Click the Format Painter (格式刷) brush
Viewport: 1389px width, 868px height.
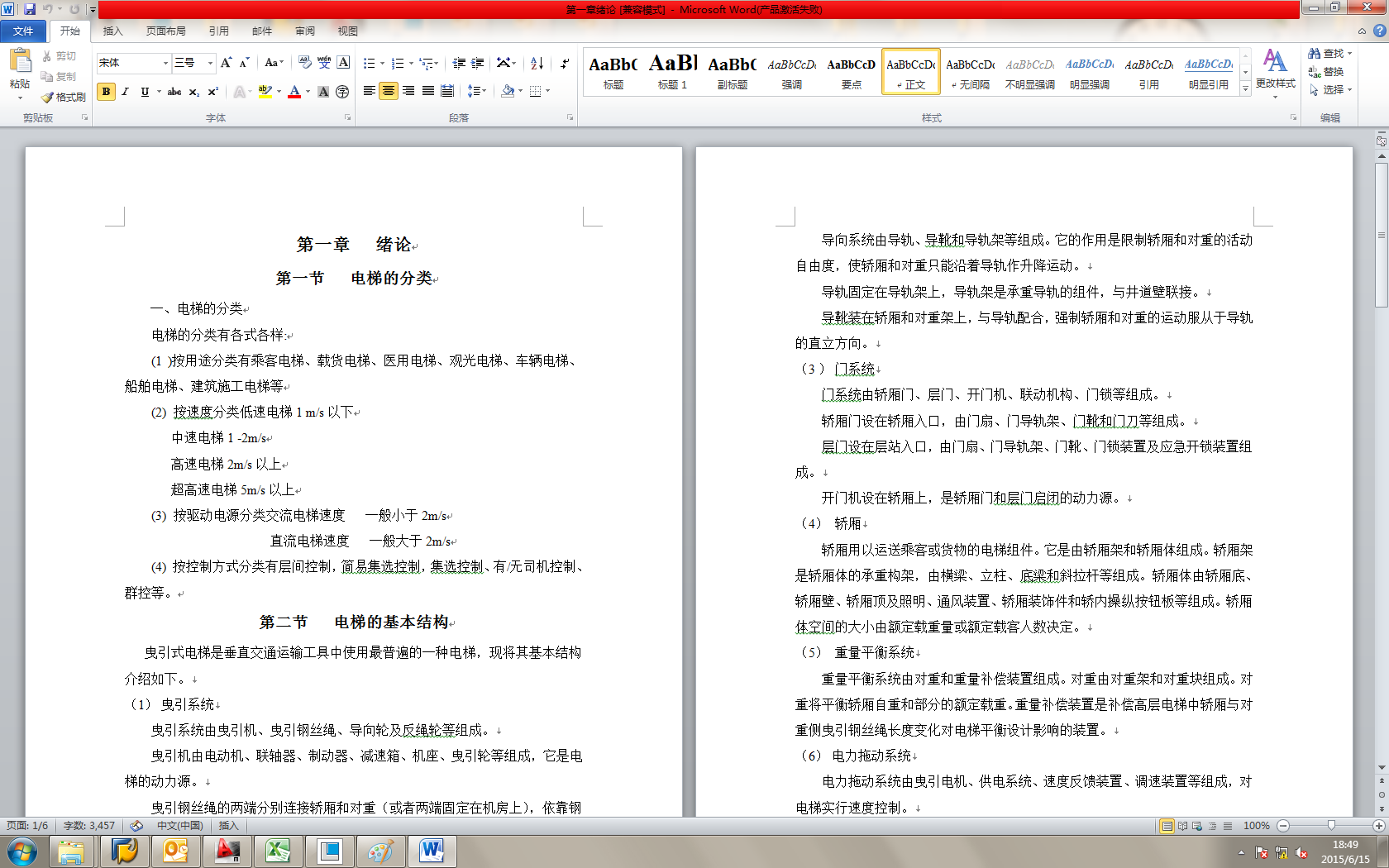tap(64, 97)
